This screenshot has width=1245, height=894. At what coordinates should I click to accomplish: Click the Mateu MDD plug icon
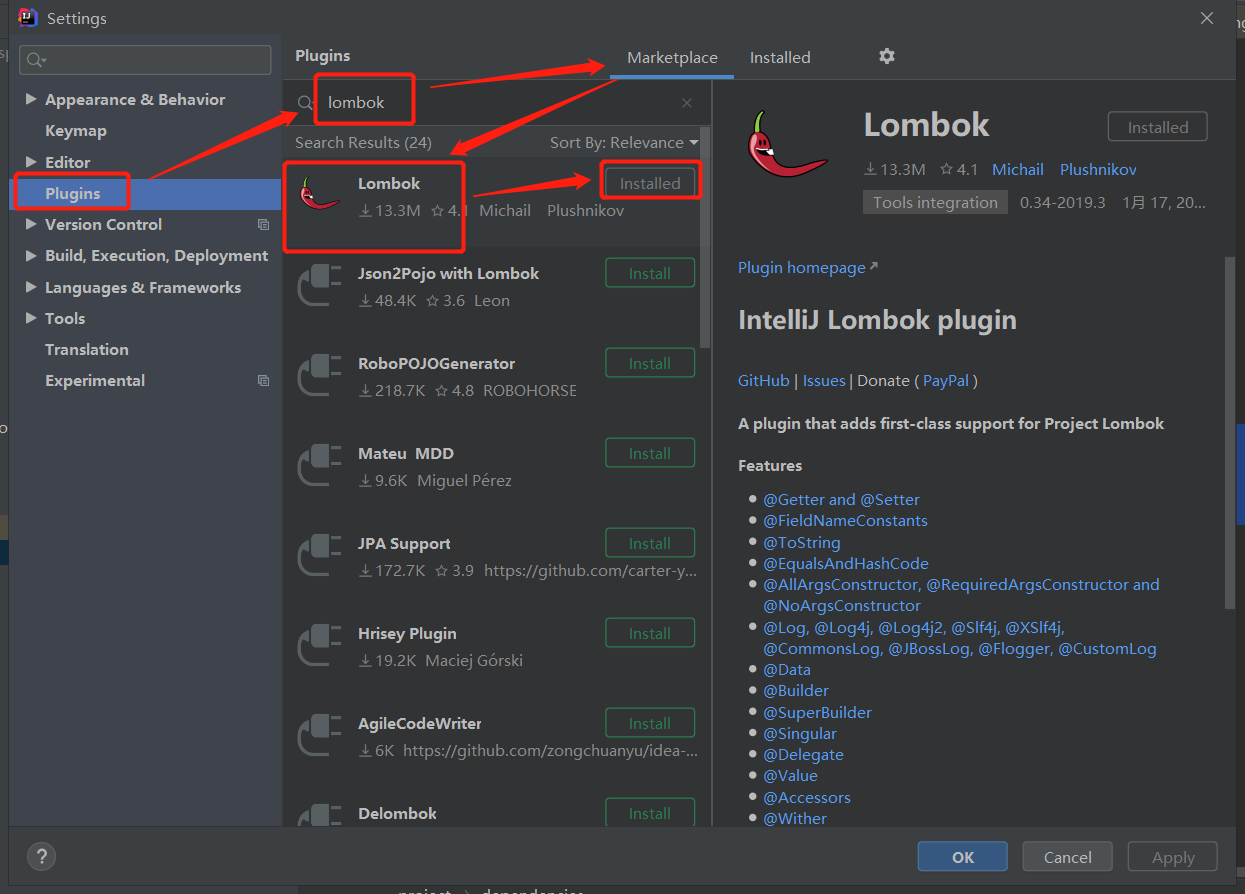320,467
